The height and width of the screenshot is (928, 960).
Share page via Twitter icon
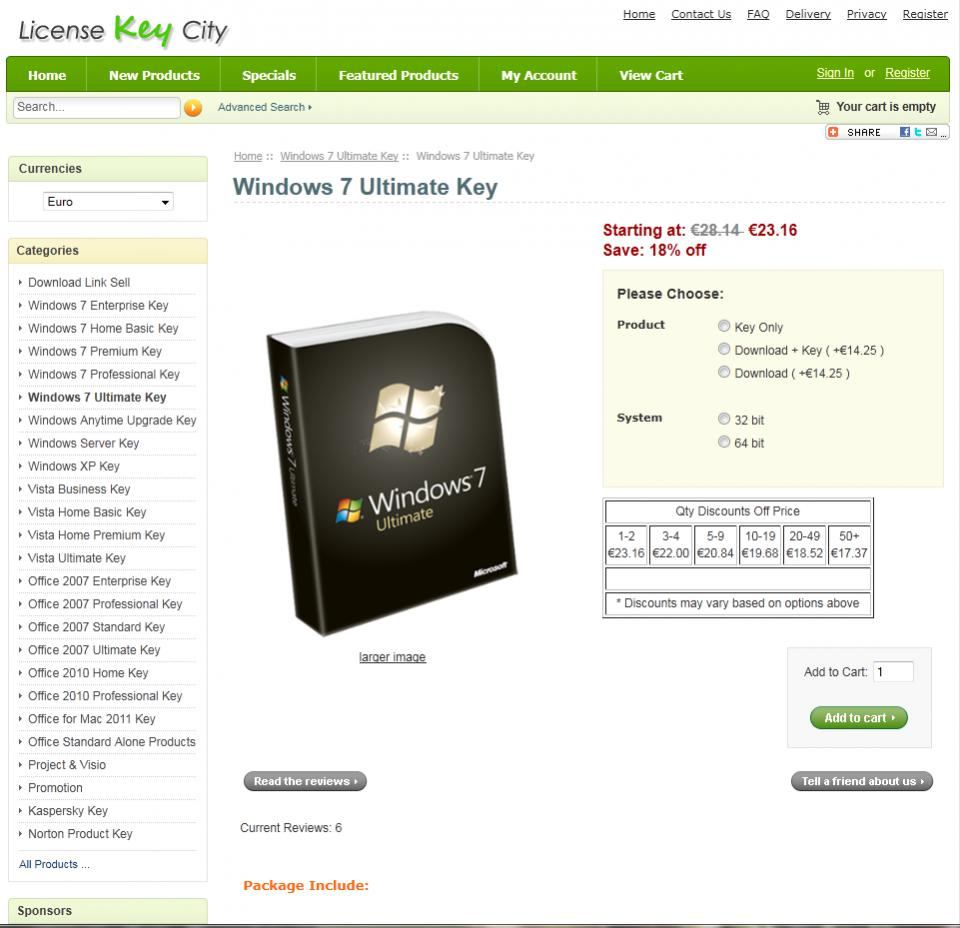(x=918, y=132)
